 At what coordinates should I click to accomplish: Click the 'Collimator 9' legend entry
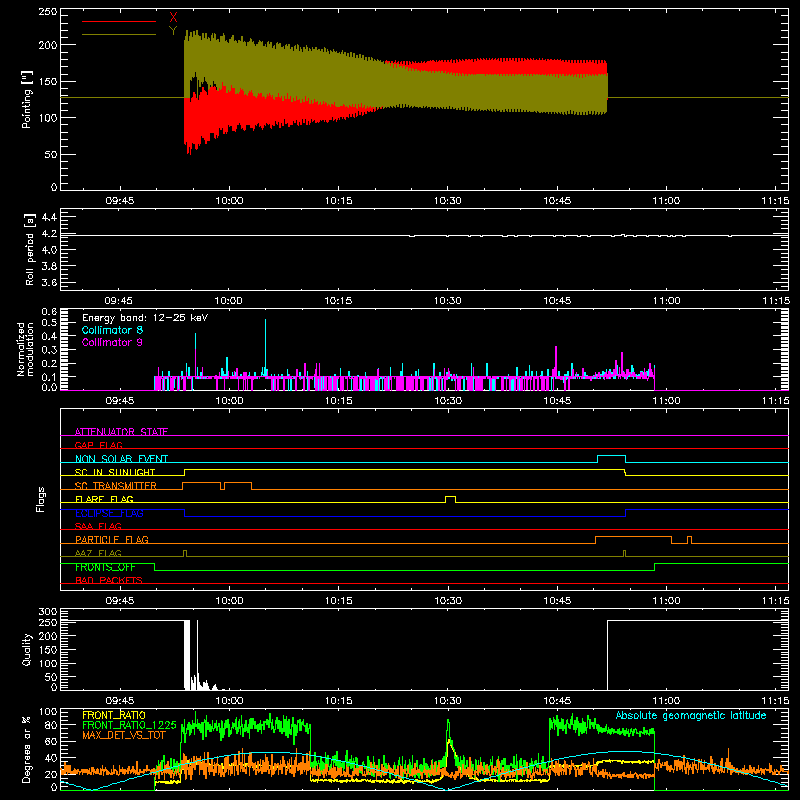point(112,342)
